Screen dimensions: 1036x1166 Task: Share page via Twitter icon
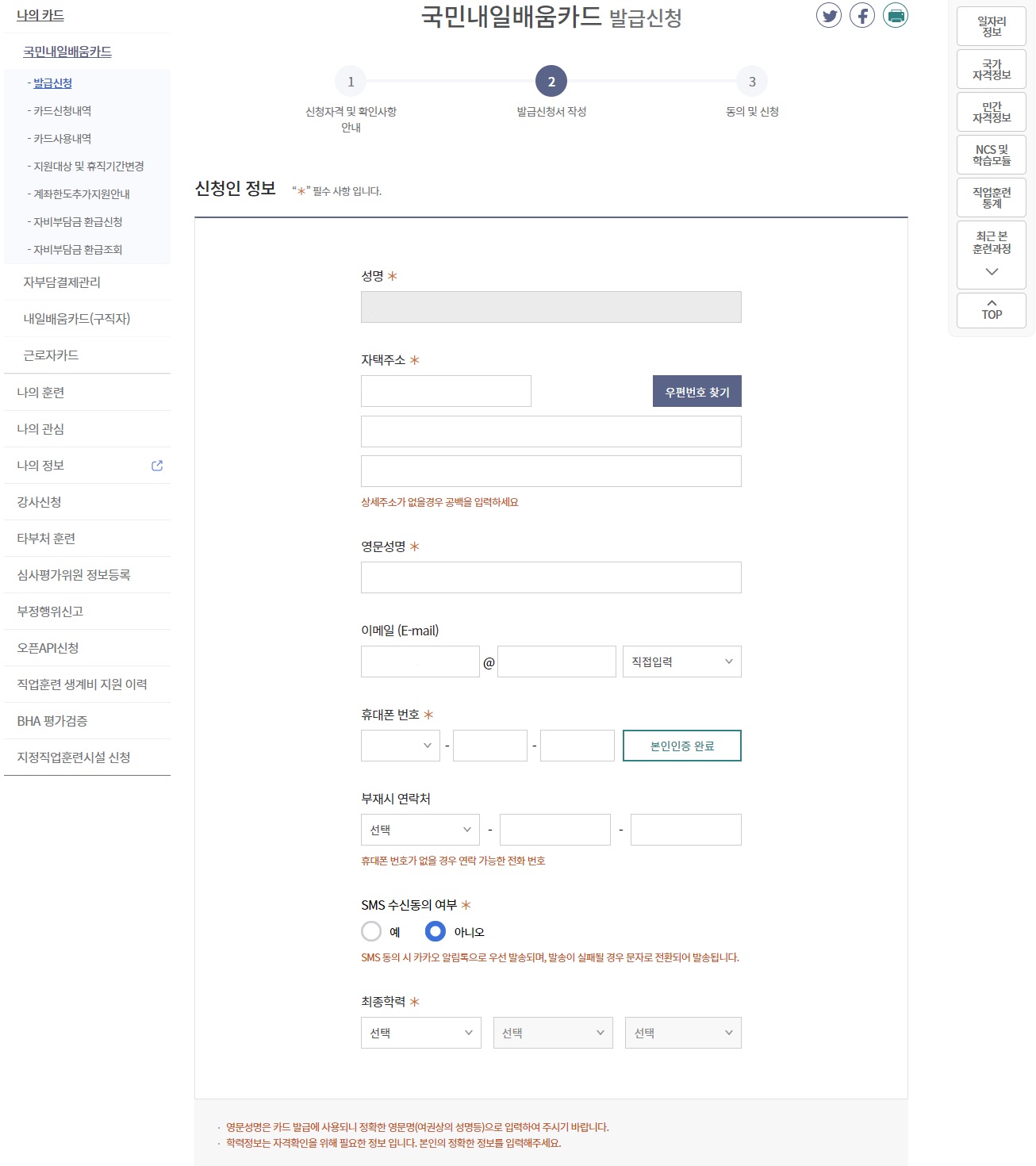829,15
